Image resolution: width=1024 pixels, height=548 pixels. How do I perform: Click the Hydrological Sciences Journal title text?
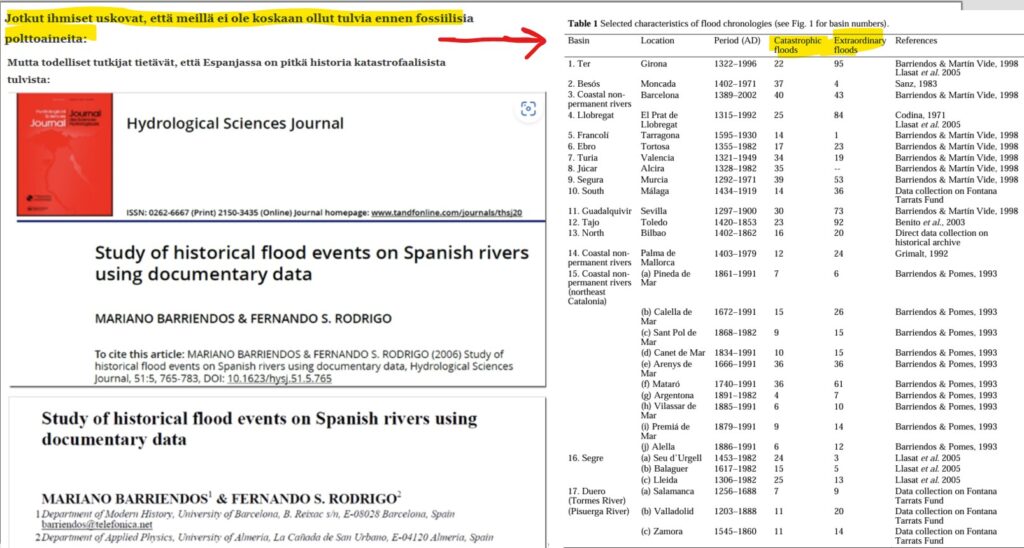[x=234, y=124]
